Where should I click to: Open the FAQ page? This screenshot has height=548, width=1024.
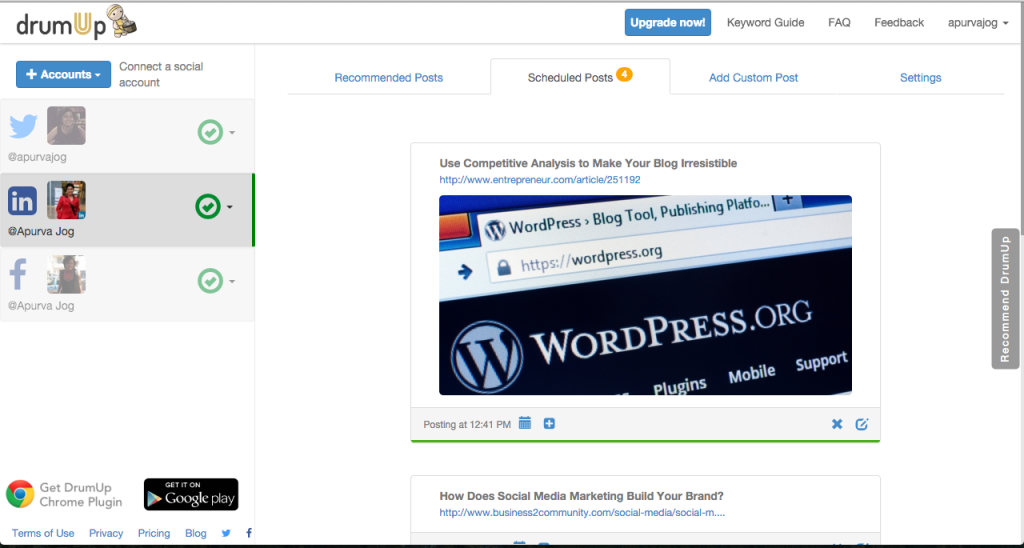[839, 22]
